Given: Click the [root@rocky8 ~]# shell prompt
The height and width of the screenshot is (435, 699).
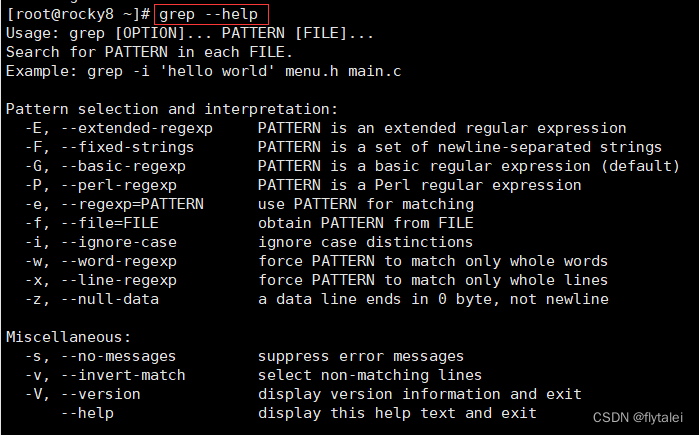Looking at the screenshot, I should click(x=78, y=14).
